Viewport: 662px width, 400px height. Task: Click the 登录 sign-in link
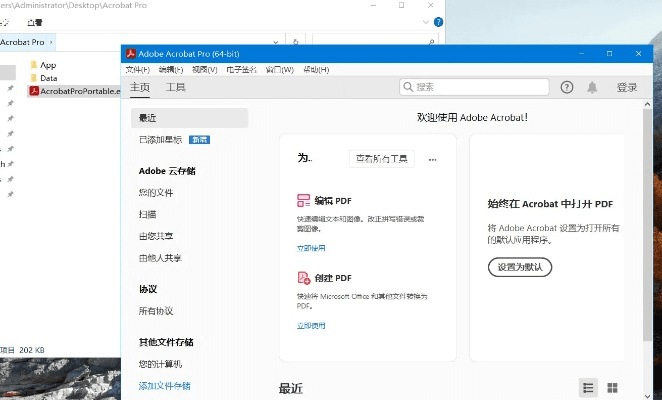[x=627, y=88]
